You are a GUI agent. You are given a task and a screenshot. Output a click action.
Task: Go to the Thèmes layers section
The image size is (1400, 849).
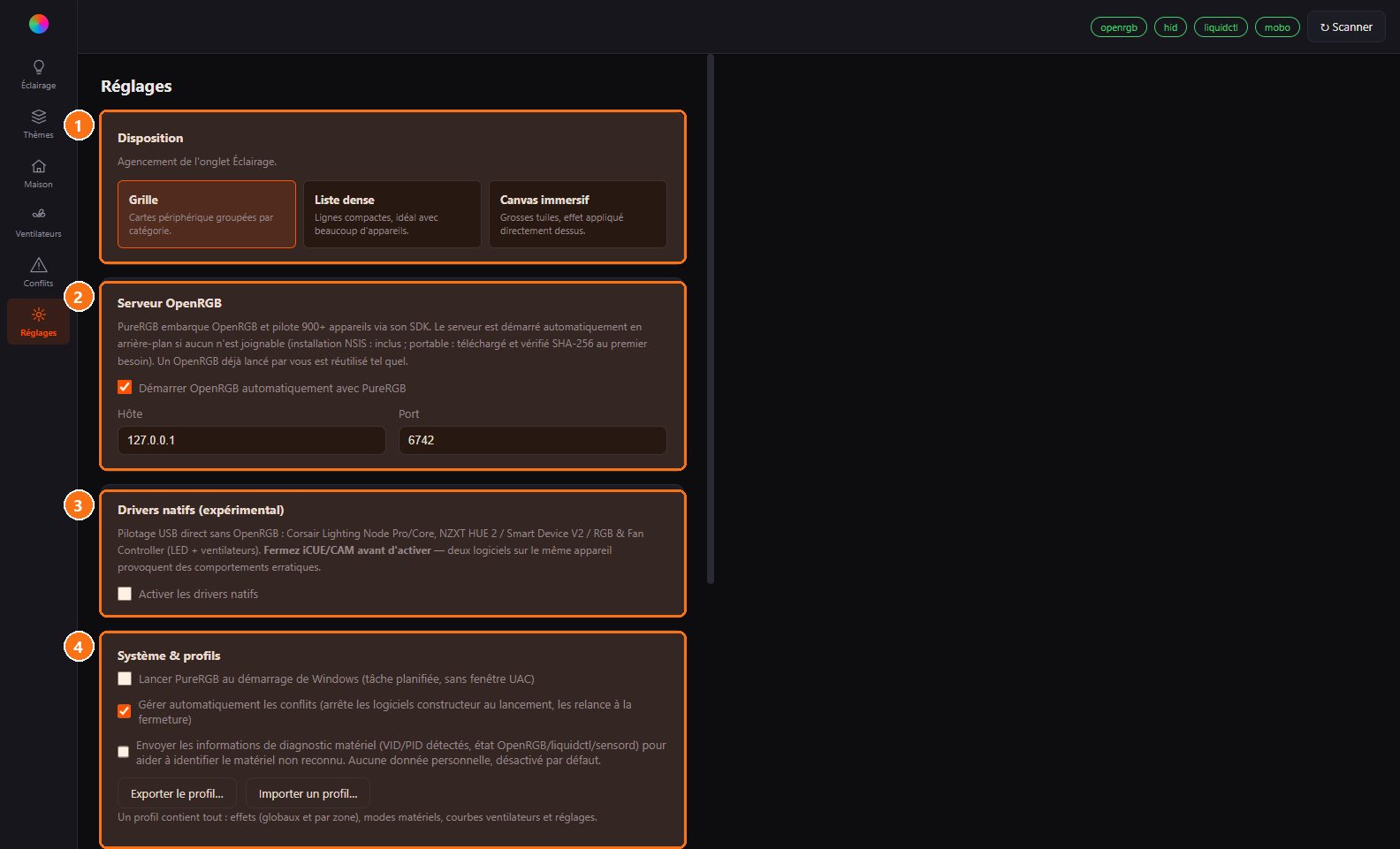[x=39, y=124]
